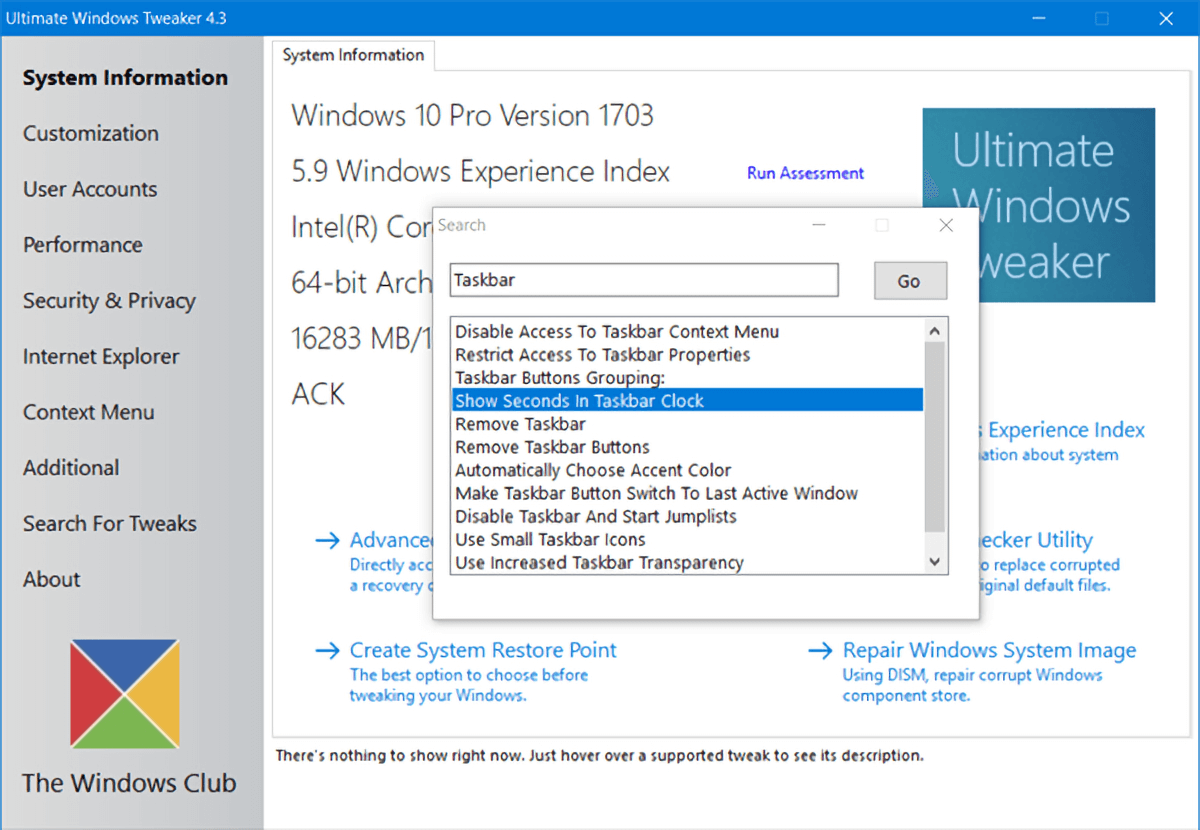The image size is (1200, 830).
Task: Open the Customization section
Action: tap(91, 133)
